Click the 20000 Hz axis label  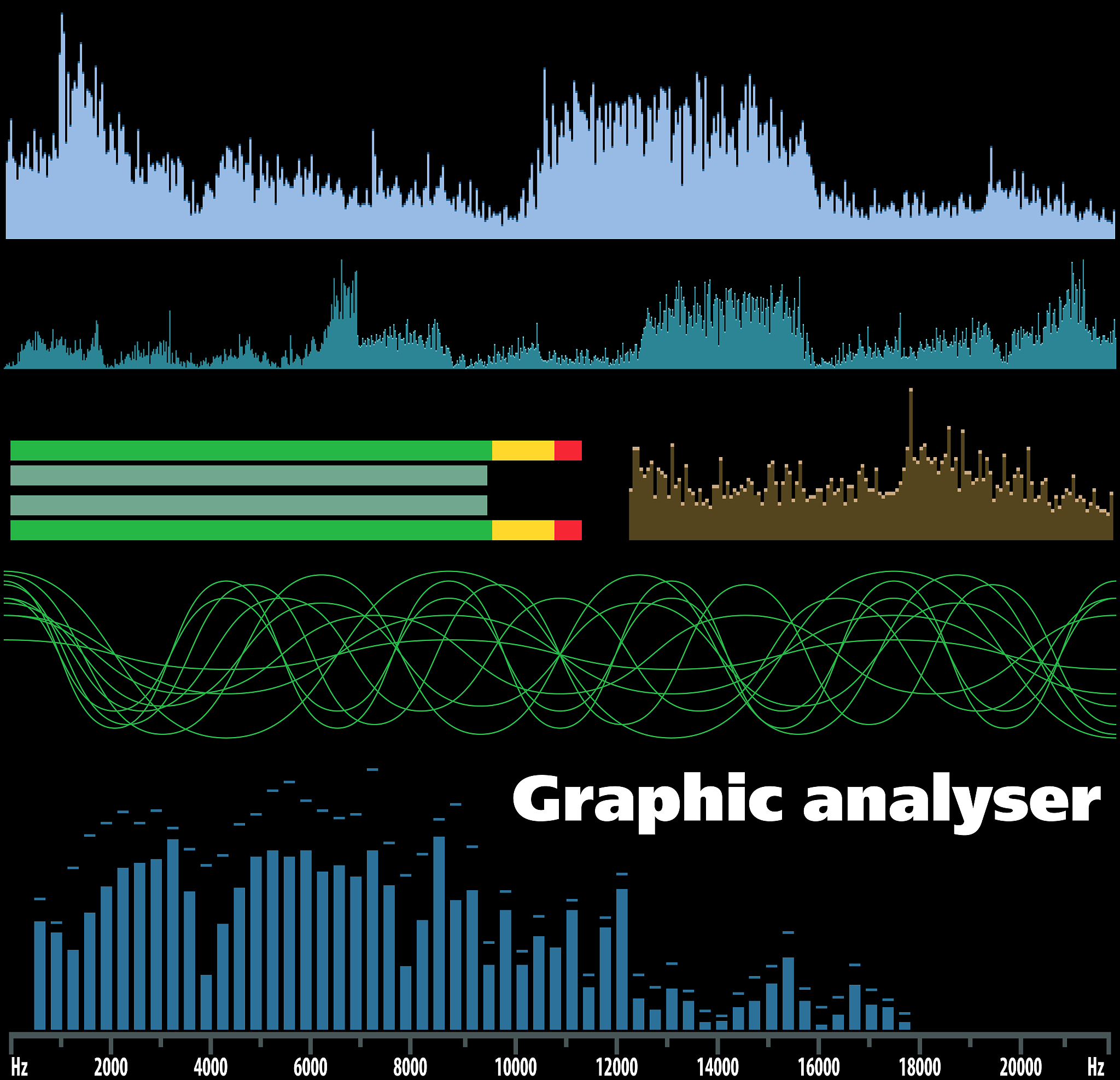1020,1066
